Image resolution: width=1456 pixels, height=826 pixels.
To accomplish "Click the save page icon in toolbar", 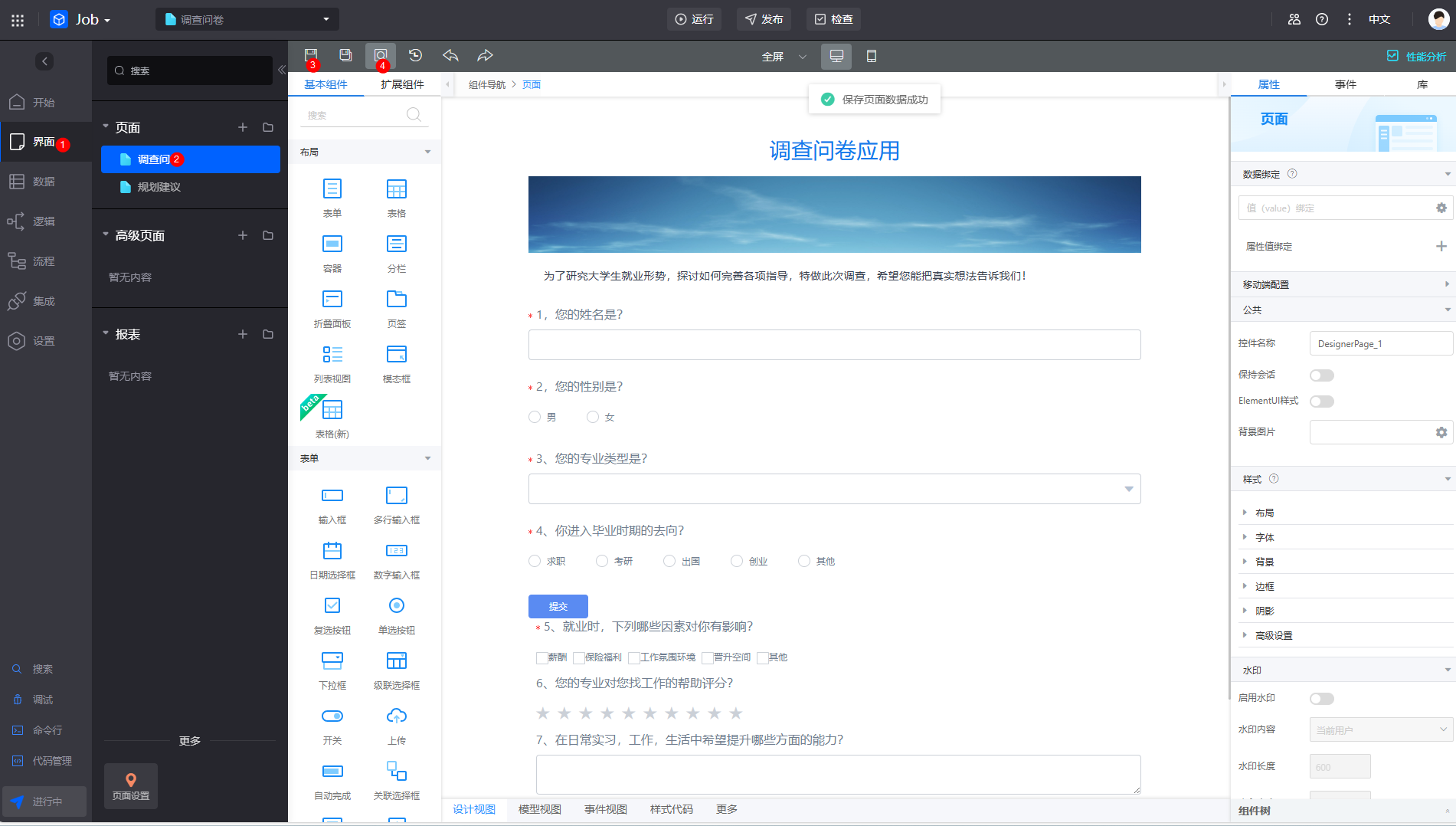I will point(310,55).
